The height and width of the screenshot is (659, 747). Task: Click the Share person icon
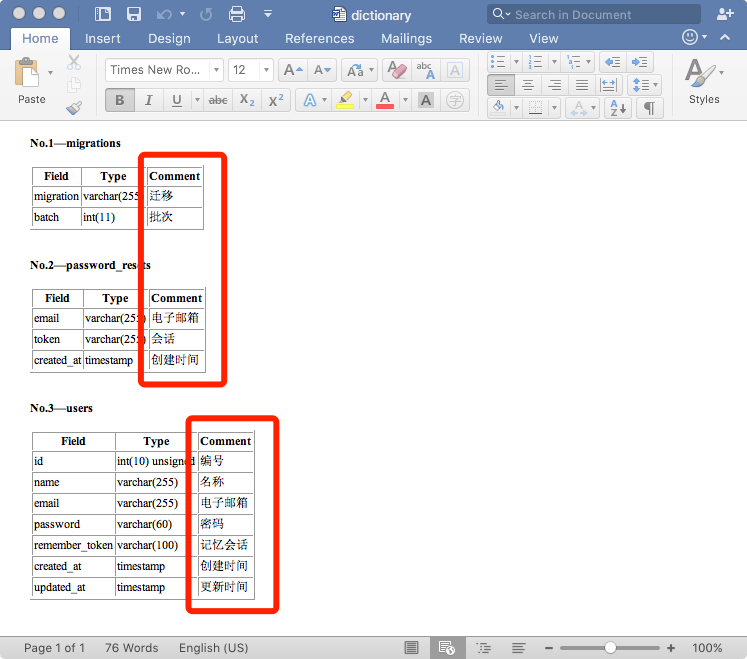[x=725, y=14]
